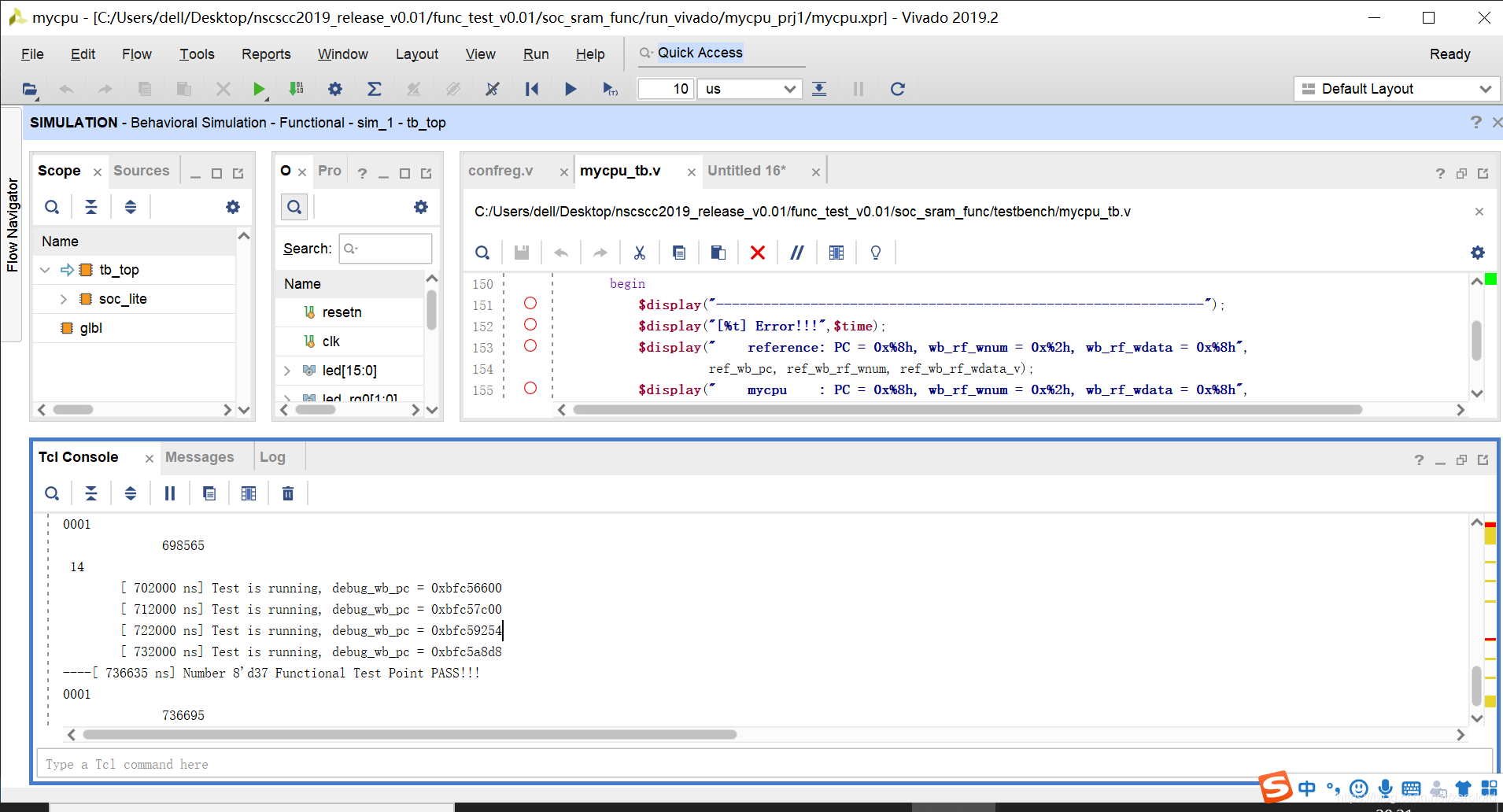Open the Flow Navigator side panel

[x=12, y=225]
